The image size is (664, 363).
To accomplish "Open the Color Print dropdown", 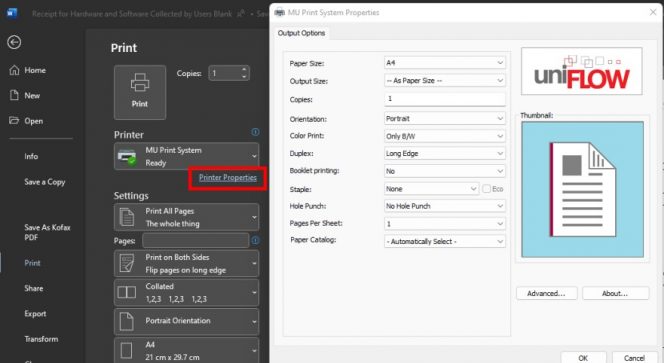I will [445, 136].
